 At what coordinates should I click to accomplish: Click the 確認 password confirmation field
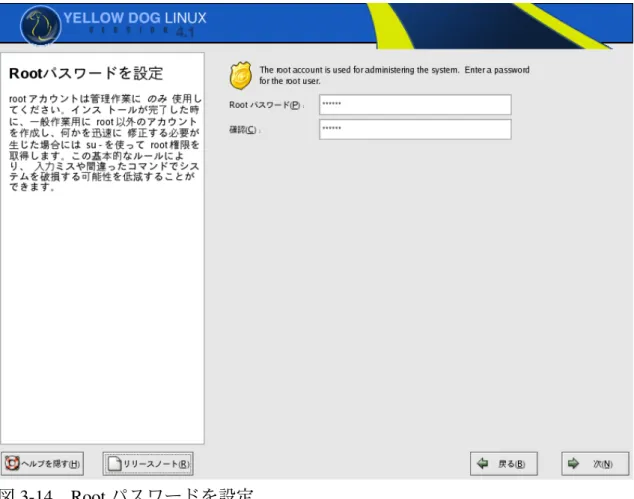click(x=415, y=129)
